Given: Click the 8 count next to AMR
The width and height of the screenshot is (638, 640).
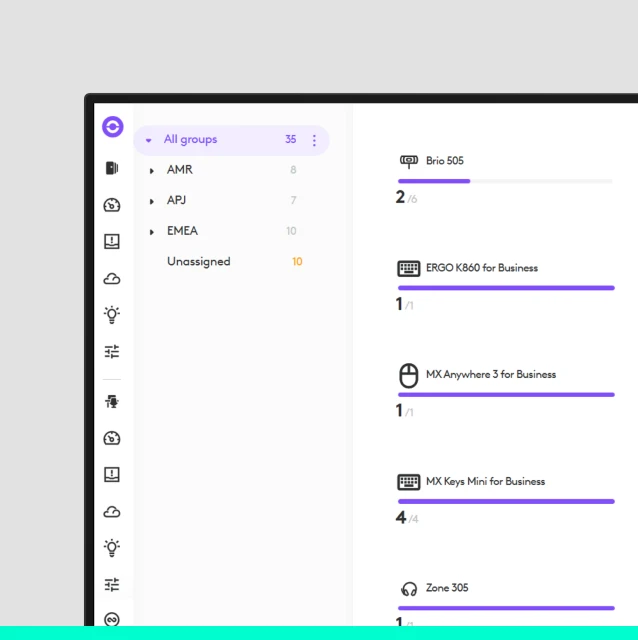Looking at the screenshot, I should tap(293, 170).
